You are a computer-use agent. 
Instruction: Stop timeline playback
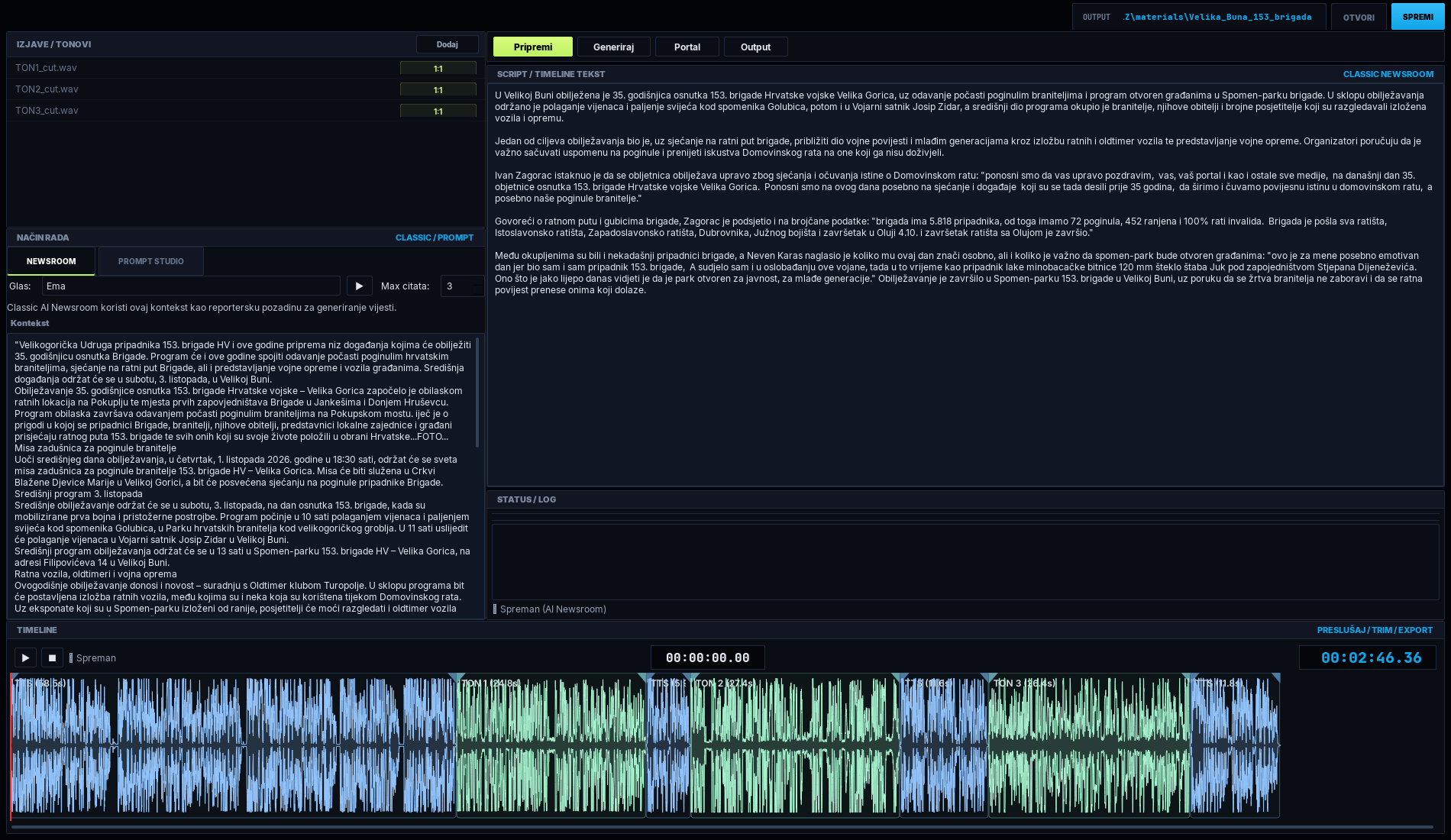tap(52, 657)
